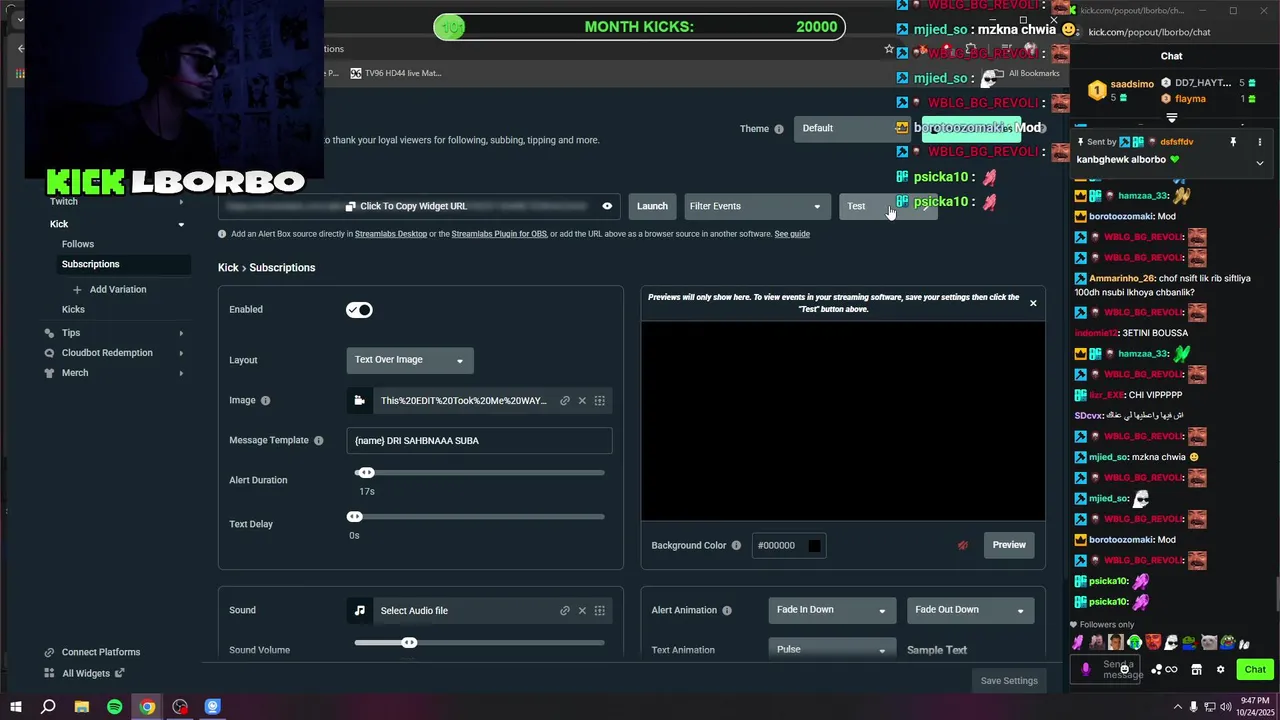Screen dimensions: 1280x720
Task: Open emoji picker smiley in message box
Action: coord(1124,668)
